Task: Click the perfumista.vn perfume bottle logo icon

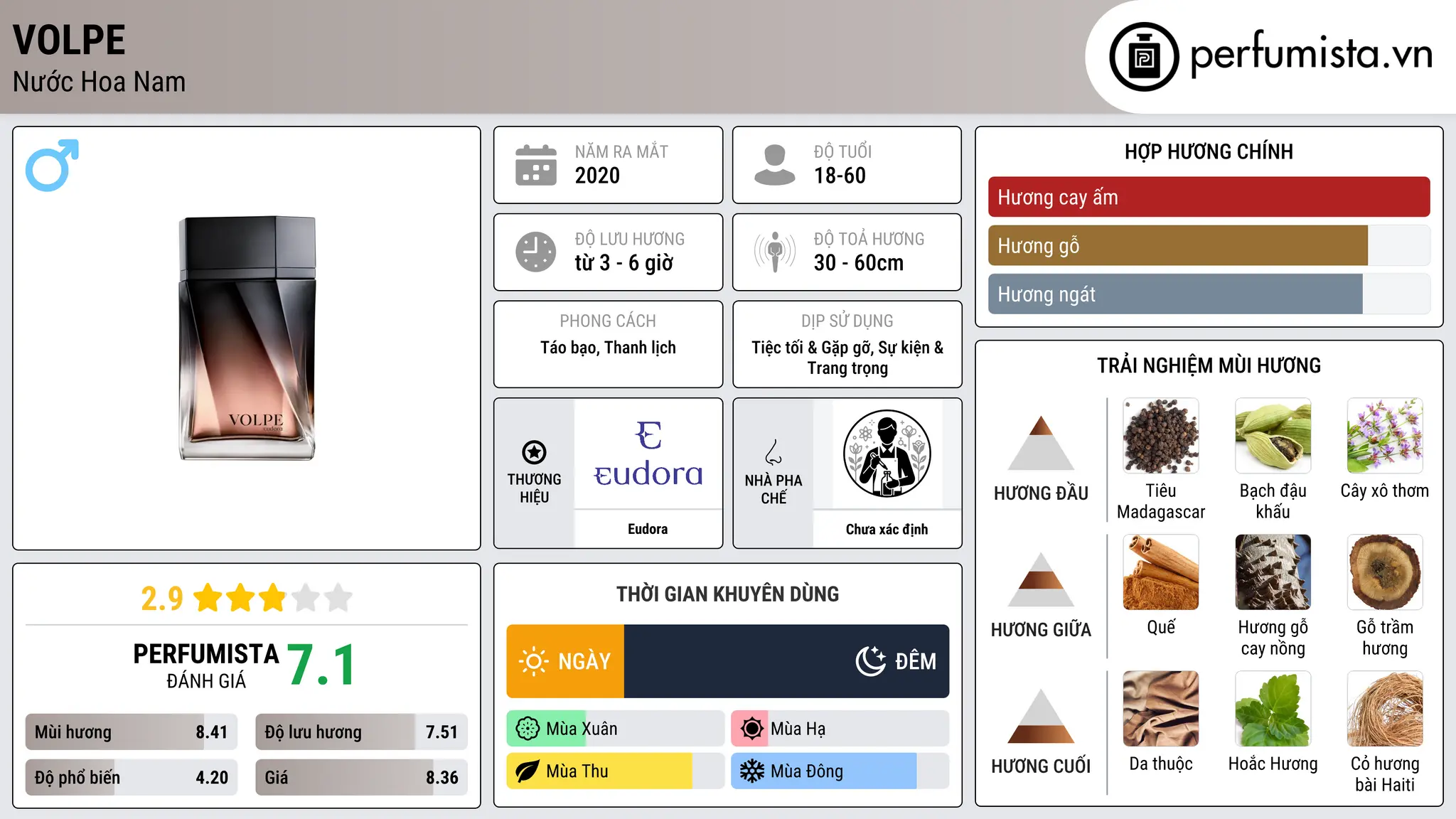Action: 1144,57
